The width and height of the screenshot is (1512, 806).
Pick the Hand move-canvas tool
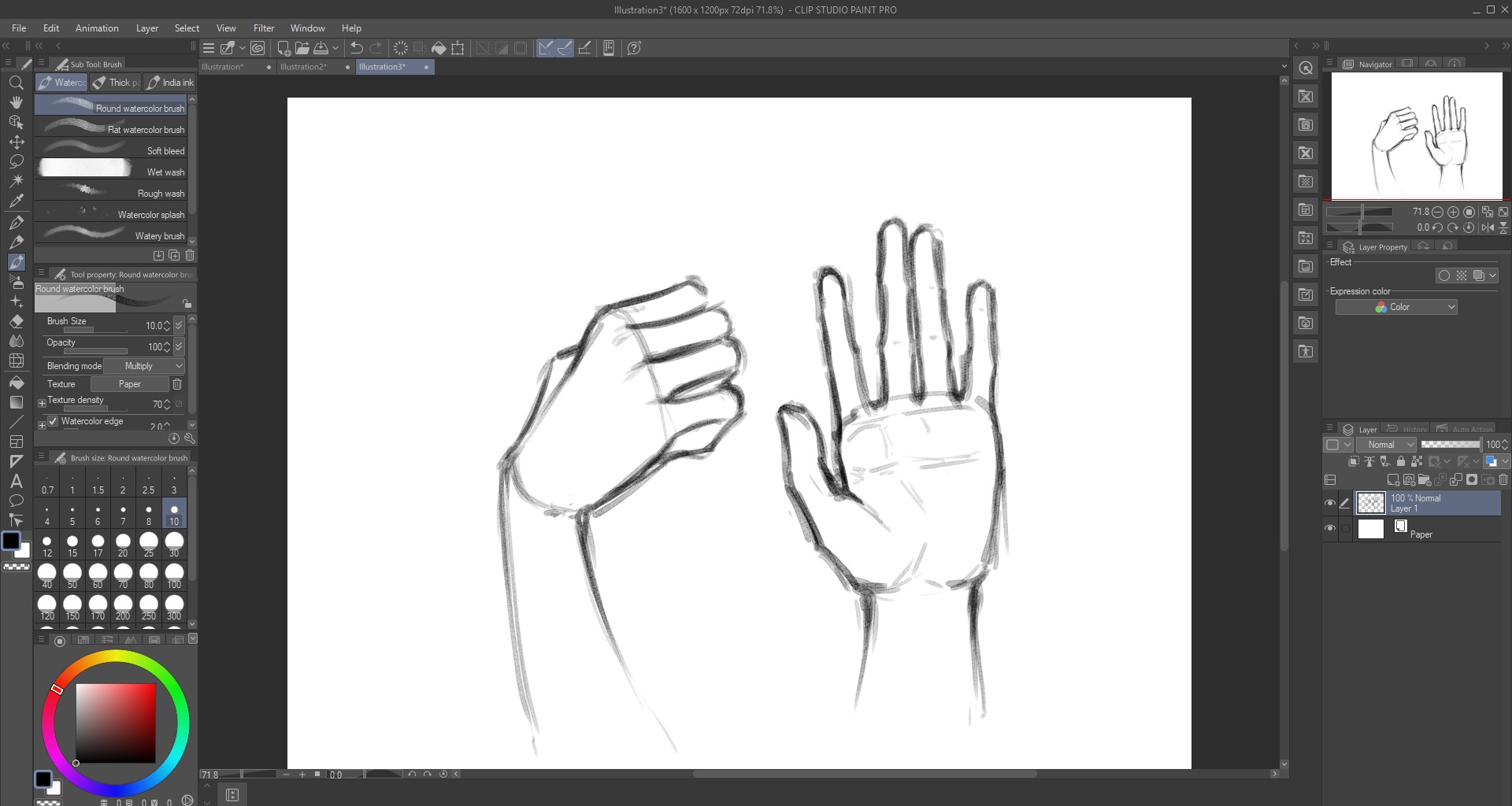(16, 102)
